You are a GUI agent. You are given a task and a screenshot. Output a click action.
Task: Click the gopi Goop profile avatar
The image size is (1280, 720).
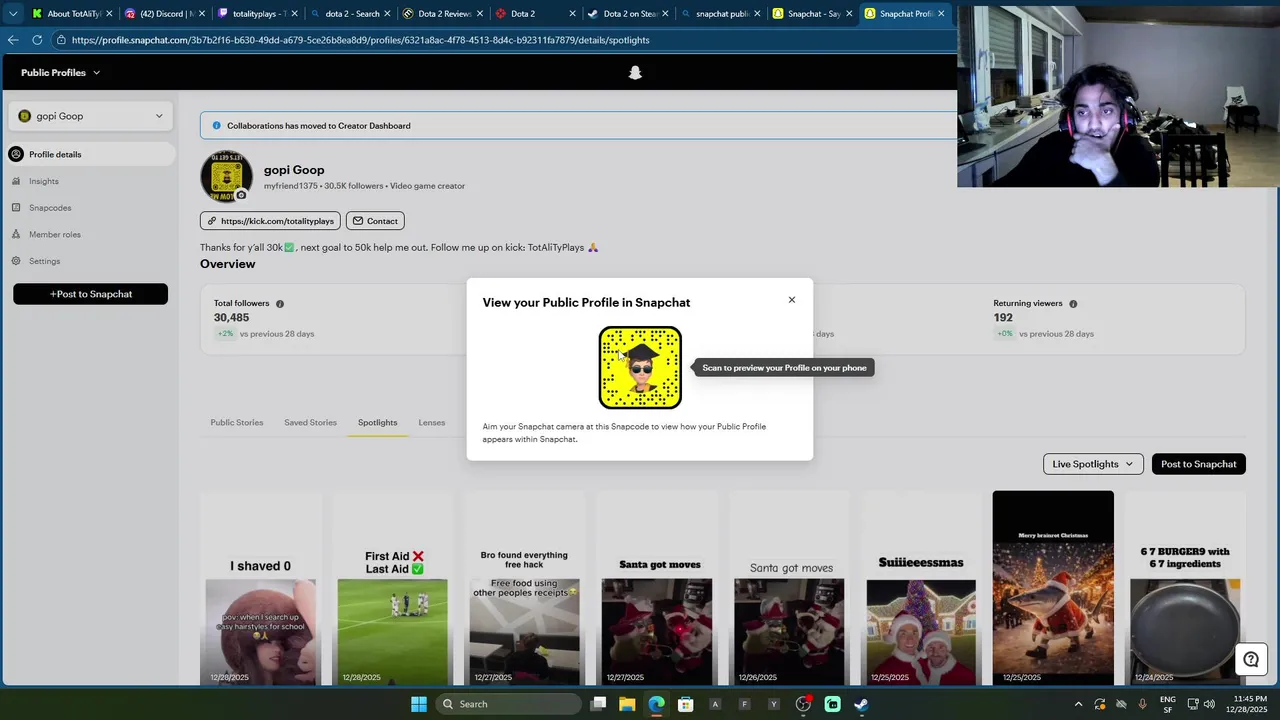226,177
